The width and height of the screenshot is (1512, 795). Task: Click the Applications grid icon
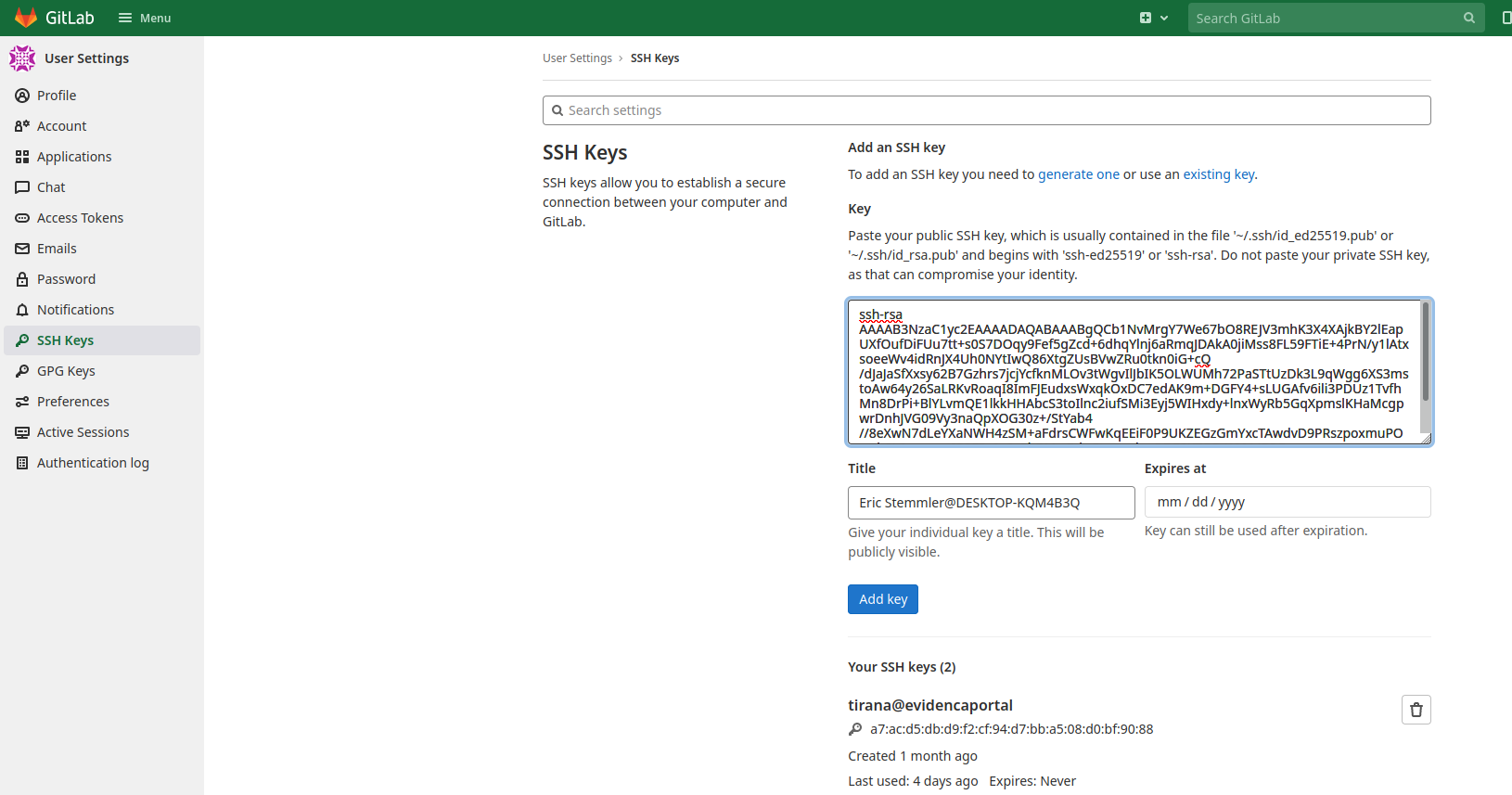pos(22,157)
